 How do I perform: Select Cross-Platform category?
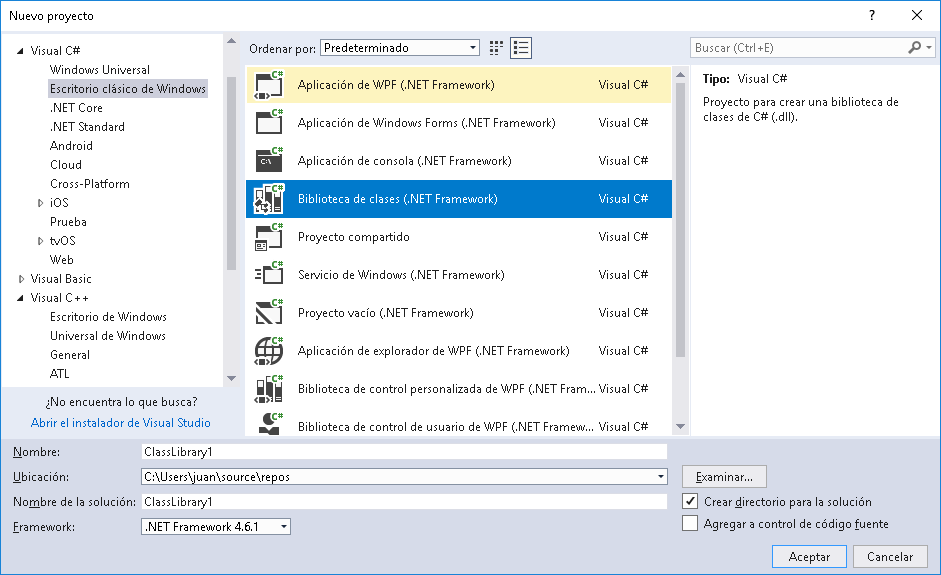pyautogui.click(x=90, y=184)
